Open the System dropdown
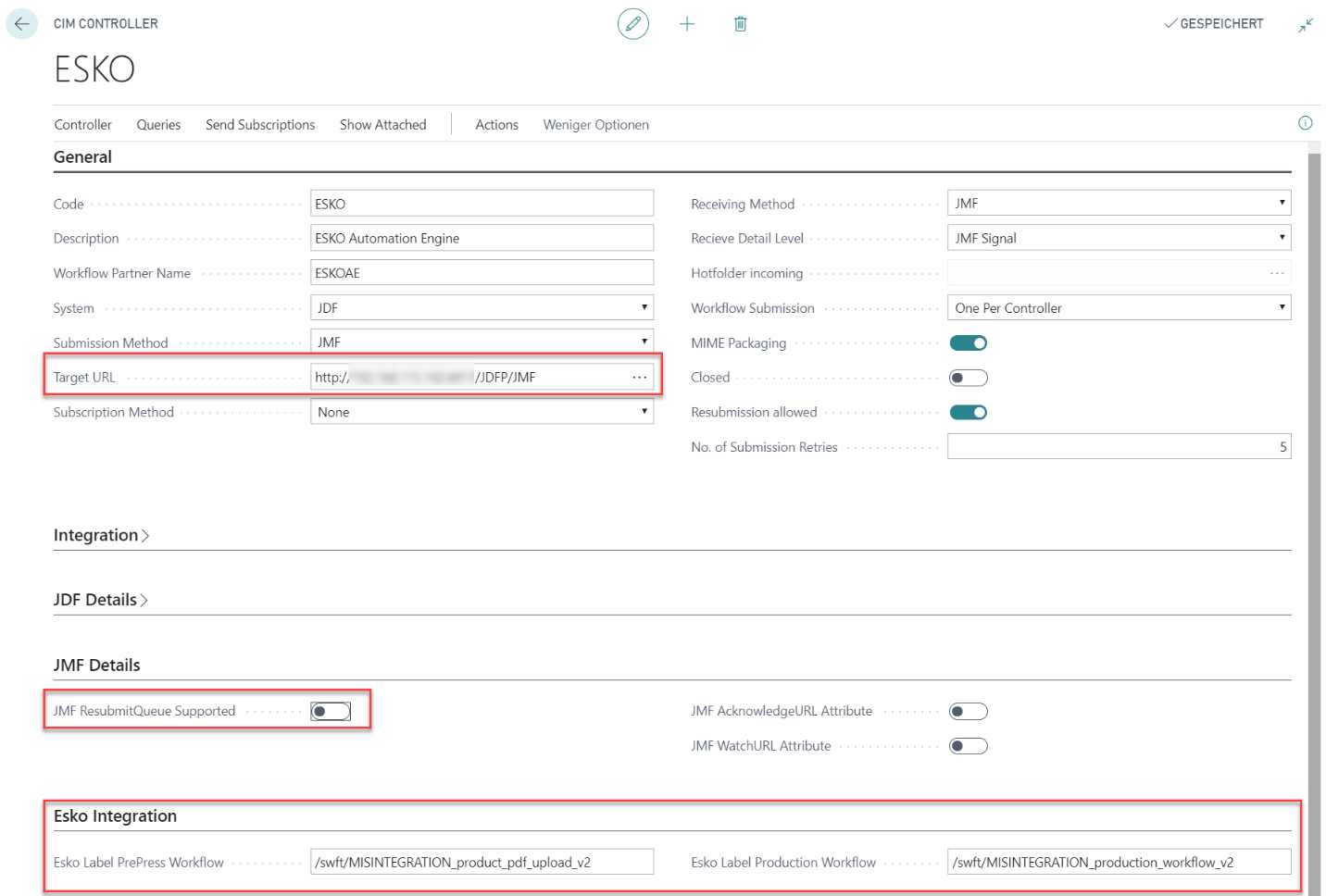The image size is (1326, 896). click(x=482, y=308)
